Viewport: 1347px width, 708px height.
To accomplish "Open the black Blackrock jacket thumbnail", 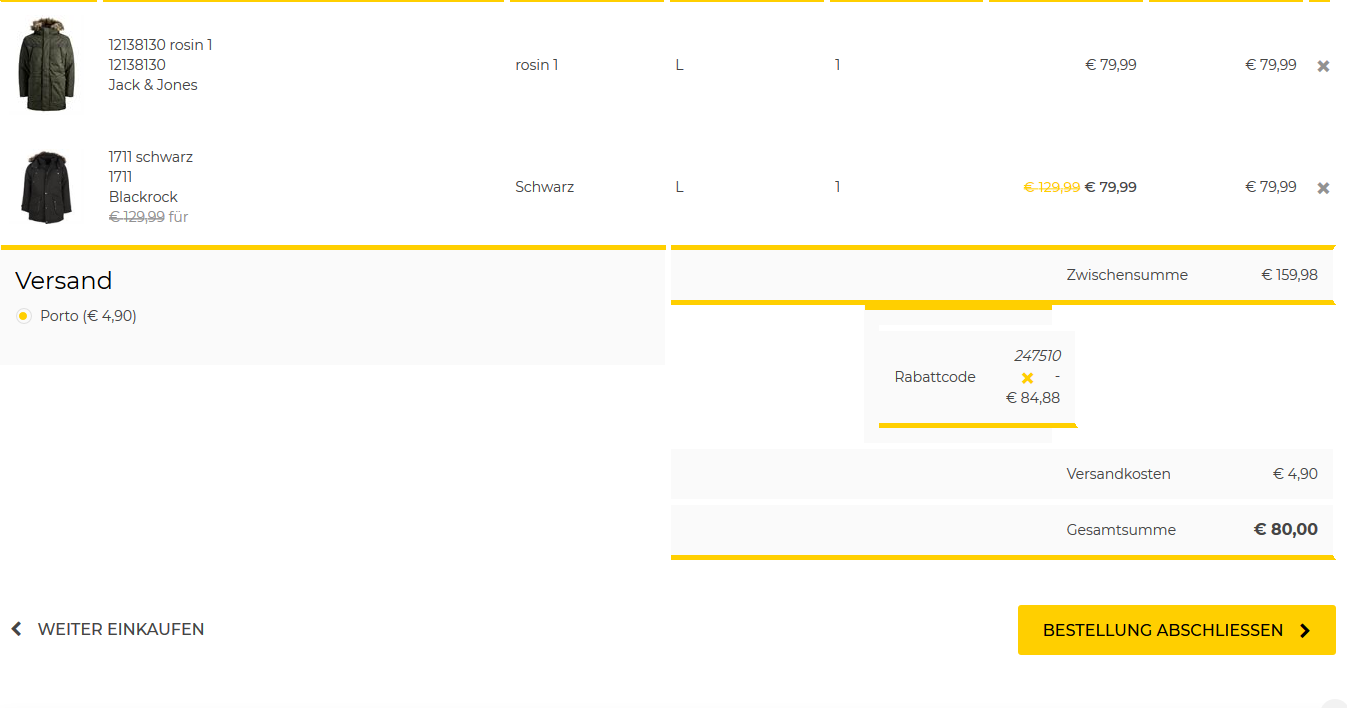I will tap(46, 187).
